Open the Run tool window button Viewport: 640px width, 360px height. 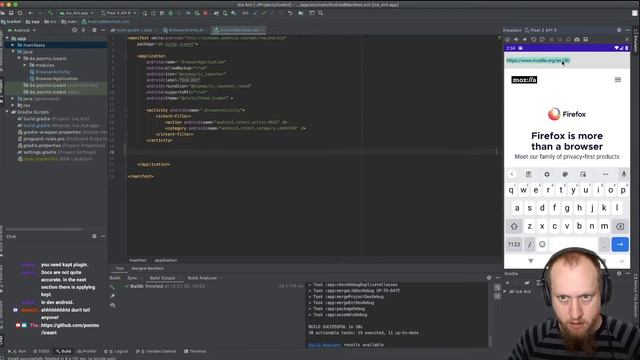(17, 351)
